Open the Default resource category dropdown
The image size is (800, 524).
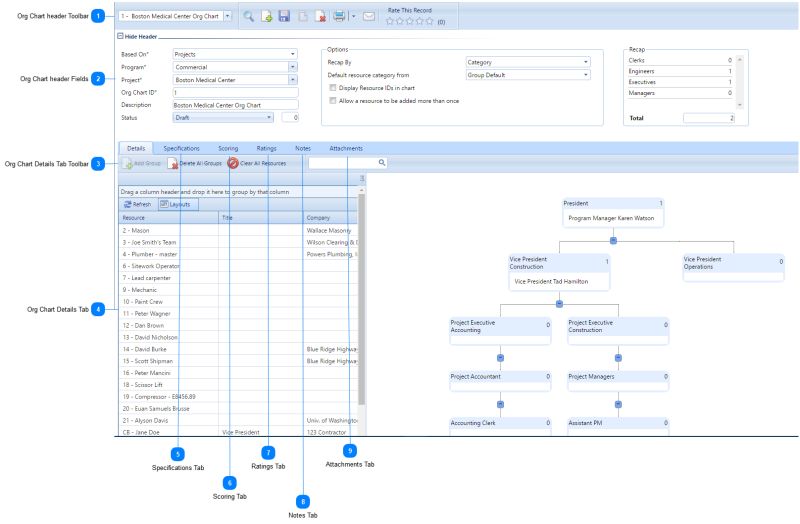point(528,75)
